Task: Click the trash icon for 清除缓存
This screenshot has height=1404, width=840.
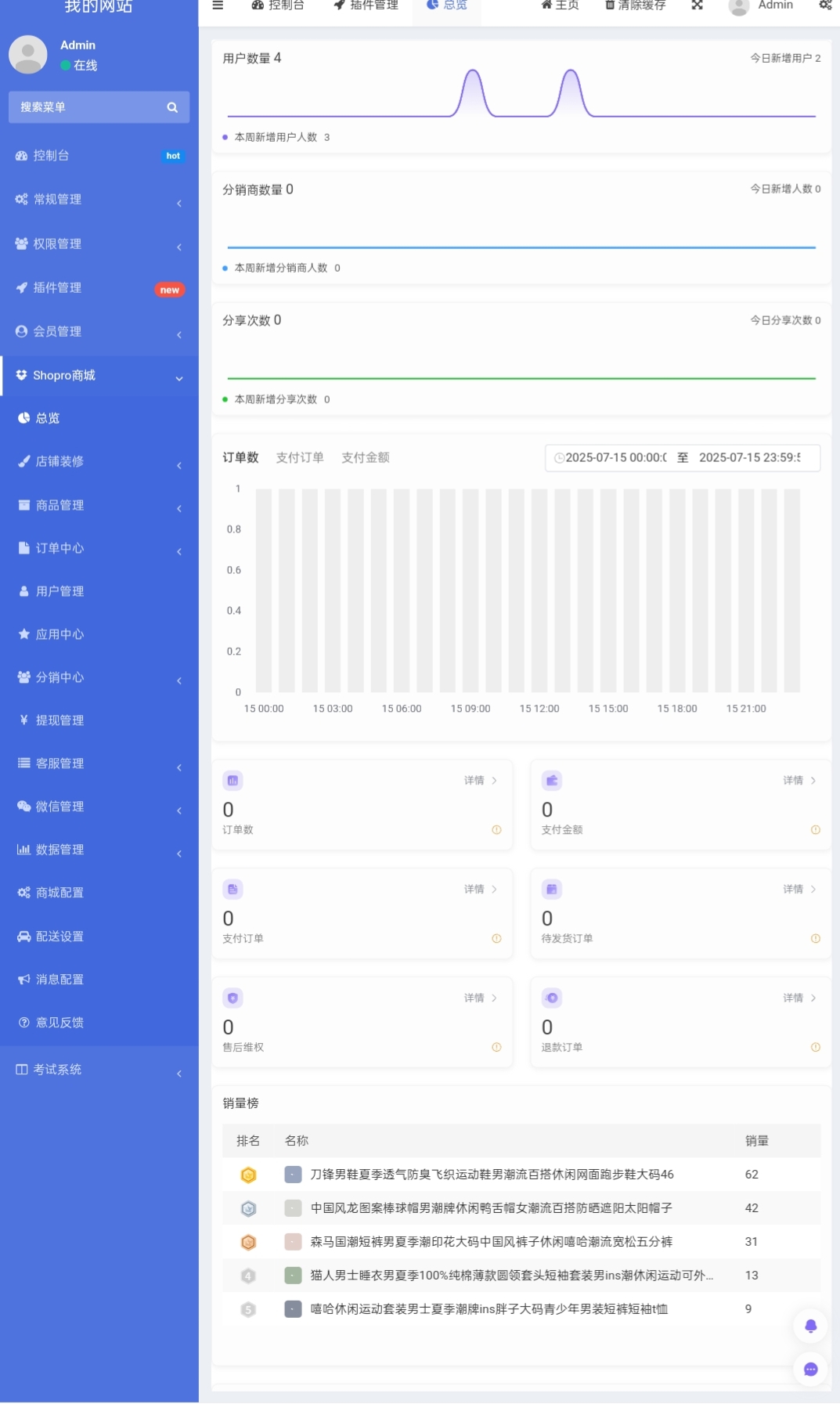Action: click(610, 5)
